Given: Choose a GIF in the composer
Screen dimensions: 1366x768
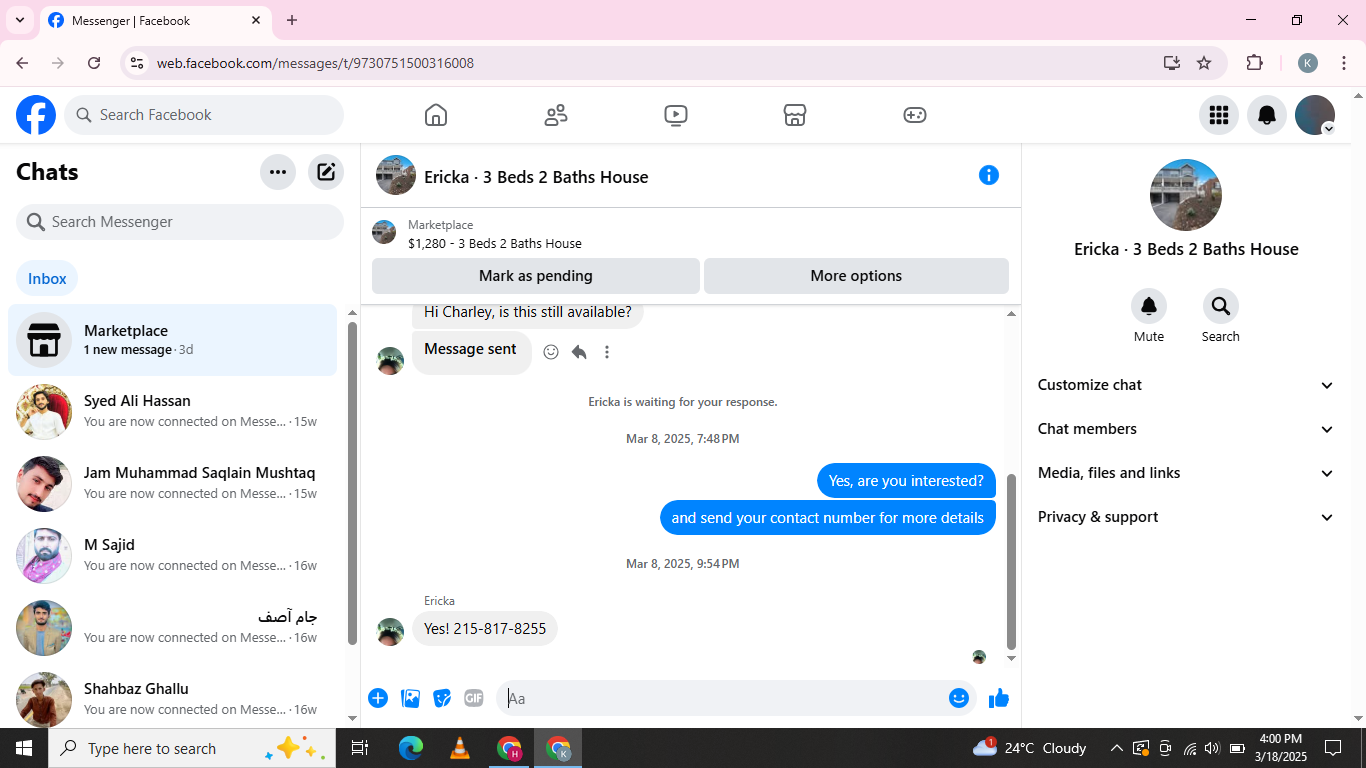Looking at the screenshot, I should tap(474, 698).
